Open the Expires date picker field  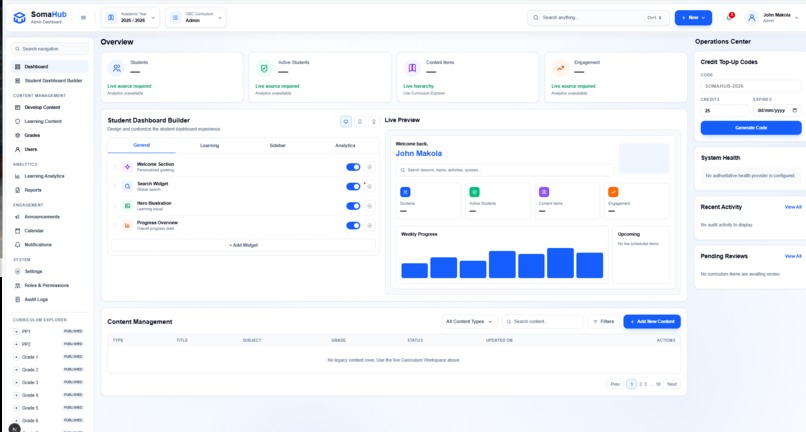(x=777, y=111)
